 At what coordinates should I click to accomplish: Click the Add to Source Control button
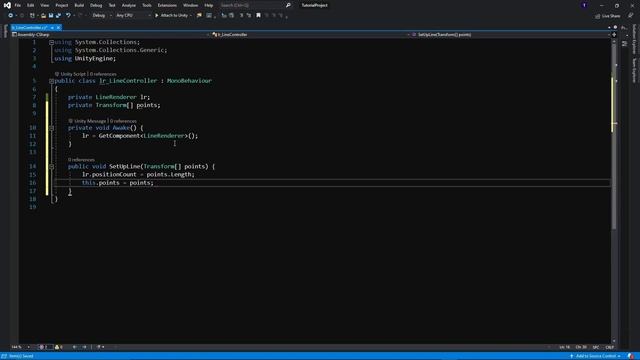[x=595, y=356]
